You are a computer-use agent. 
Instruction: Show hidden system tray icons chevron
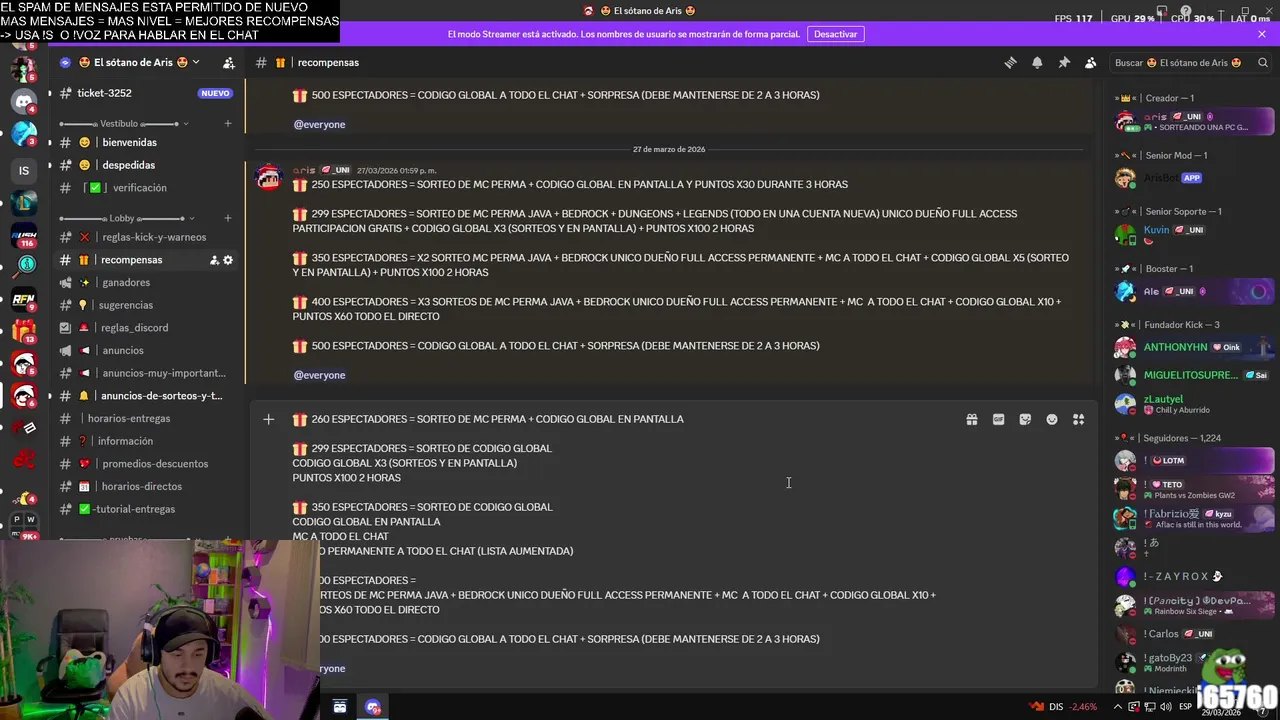(1118, 707)
